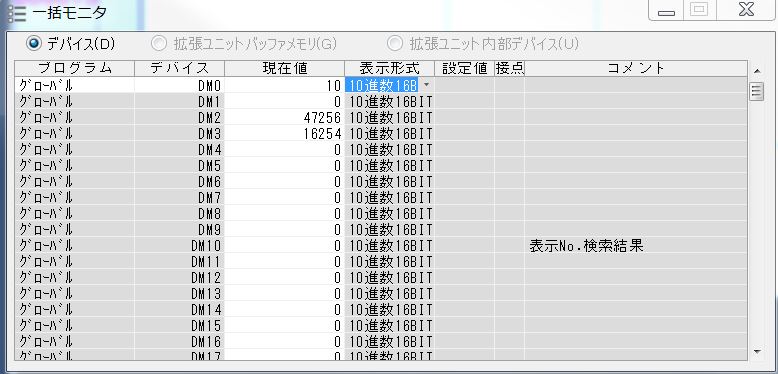Screen dimensions: 778x374
Task: Click the 10進数16BIT format cell for DM2
Action: coord(389,117)
